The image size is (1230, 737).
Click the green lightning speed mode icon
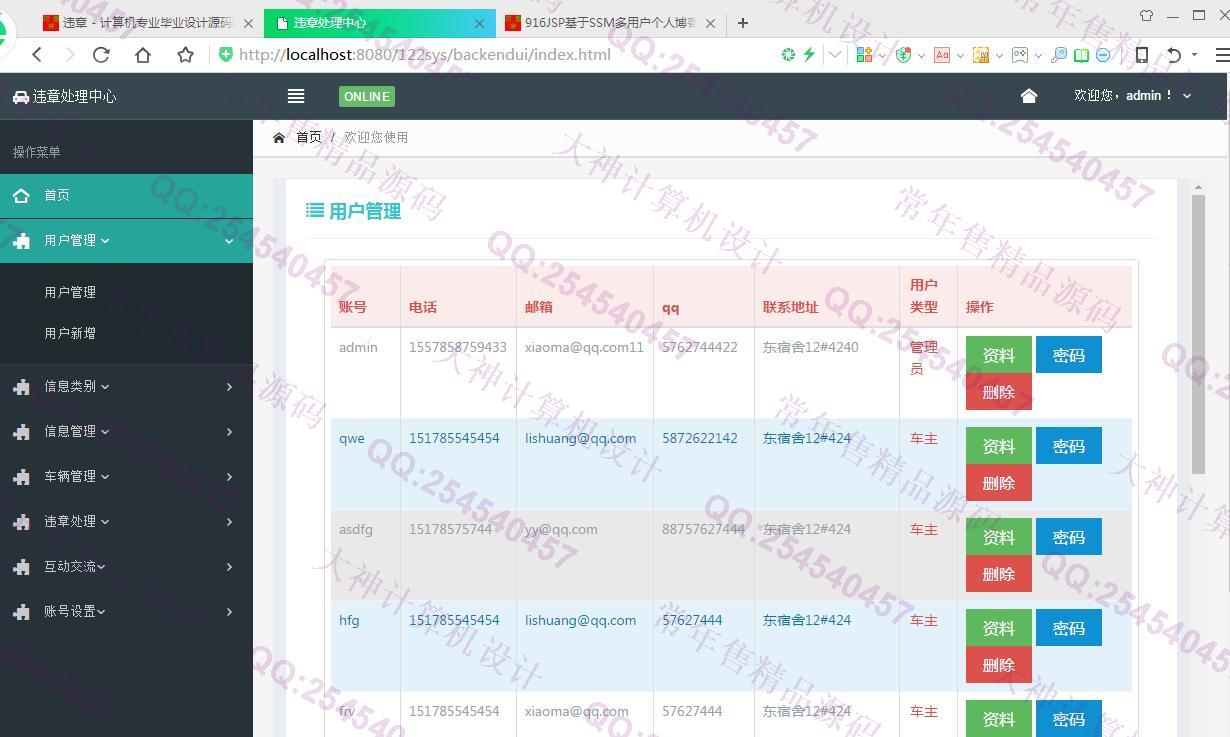(808, 55)
